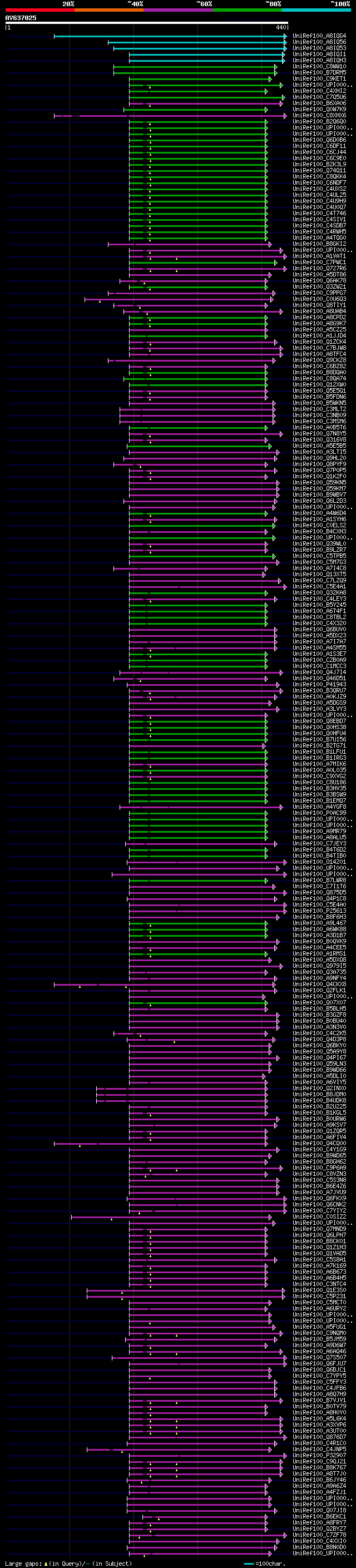The width and height of the screenshot is (356, 1568).
Task: Pick the UniRef100_B1KGL5 entry
Action: click(x=319, y=1112)
